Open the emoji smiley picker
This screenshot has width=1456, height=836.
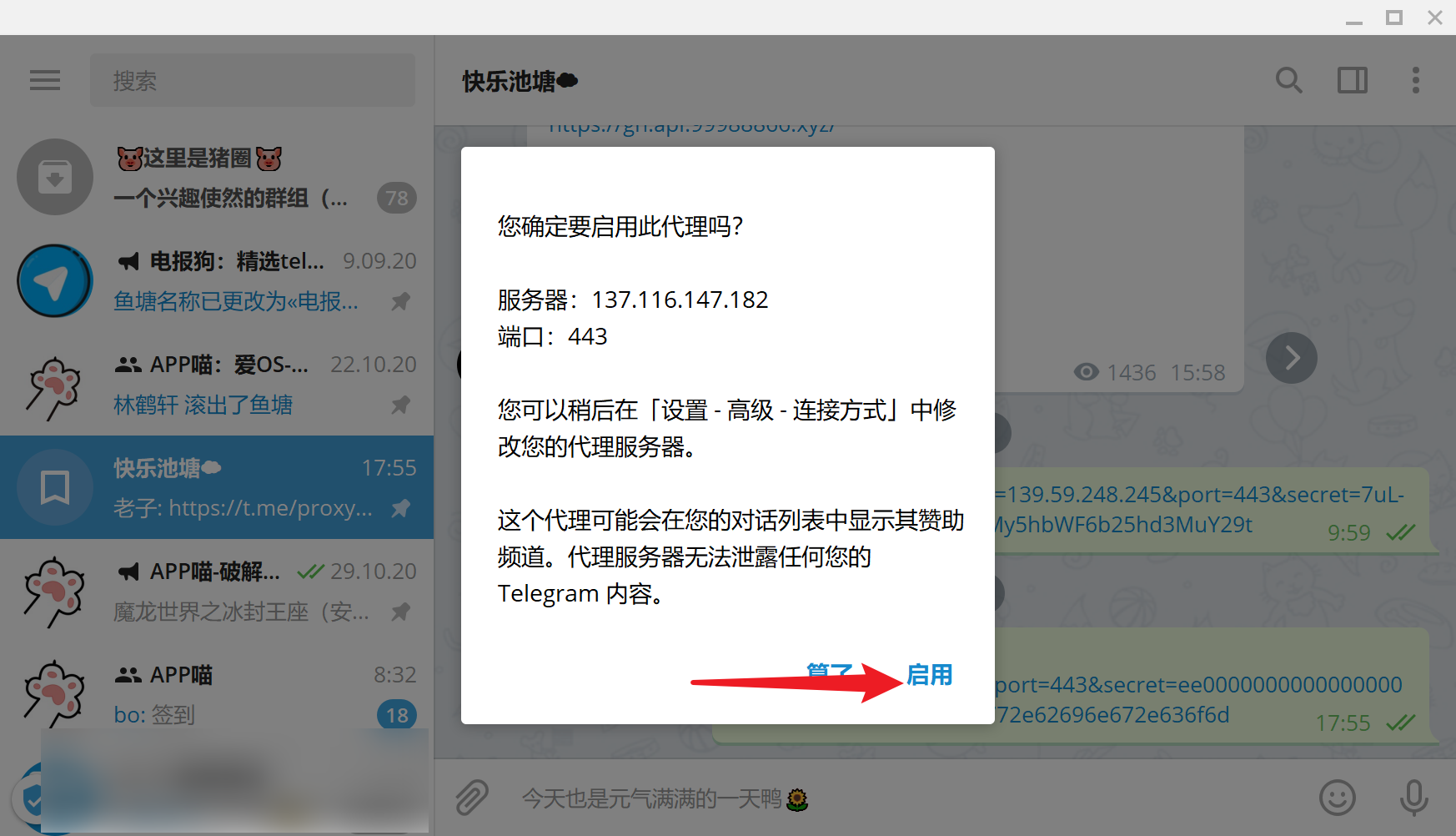pyautogui.click(x=1338, y=798)
